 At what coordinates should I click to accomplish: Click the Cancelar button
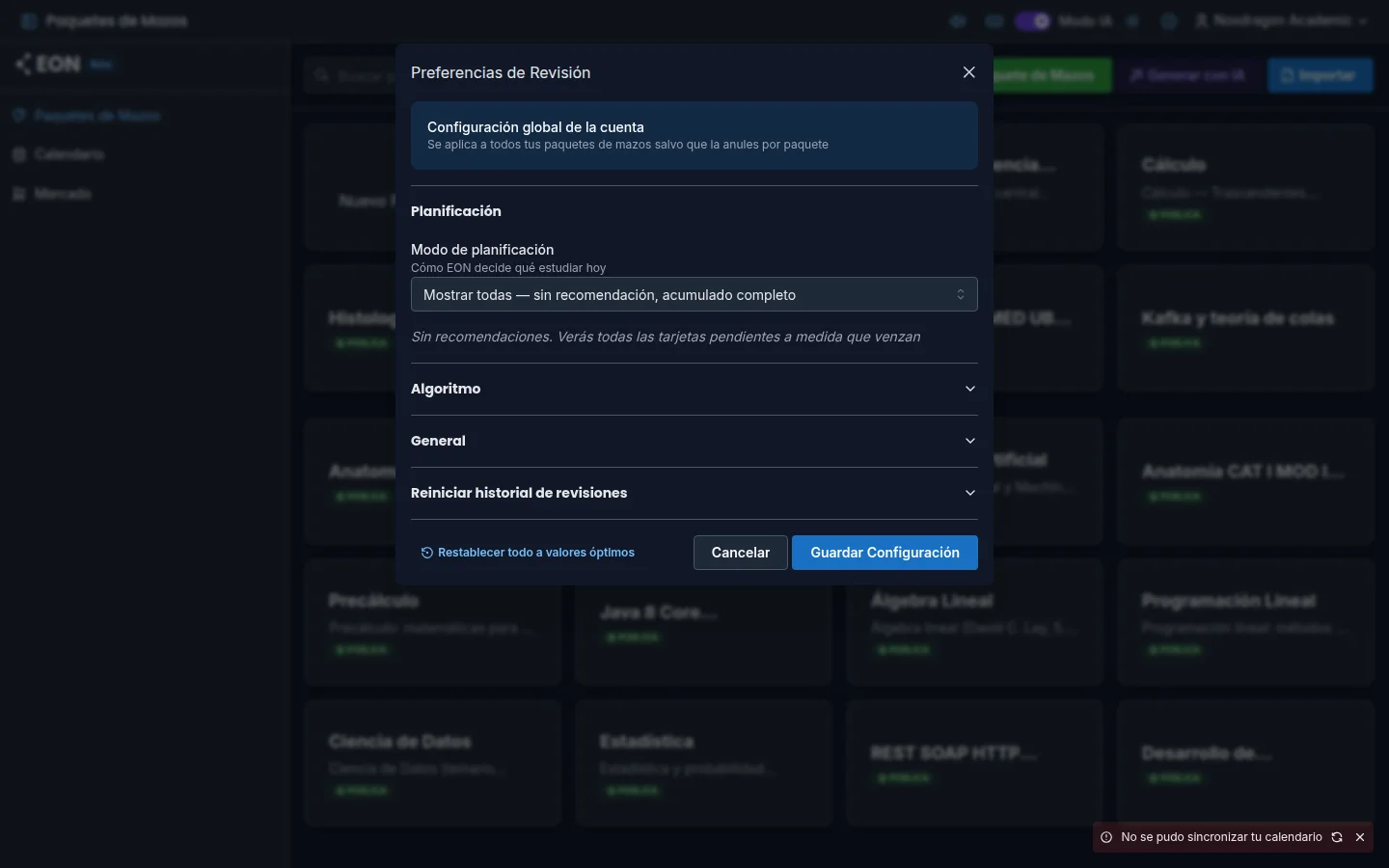(x=741, y=553)
